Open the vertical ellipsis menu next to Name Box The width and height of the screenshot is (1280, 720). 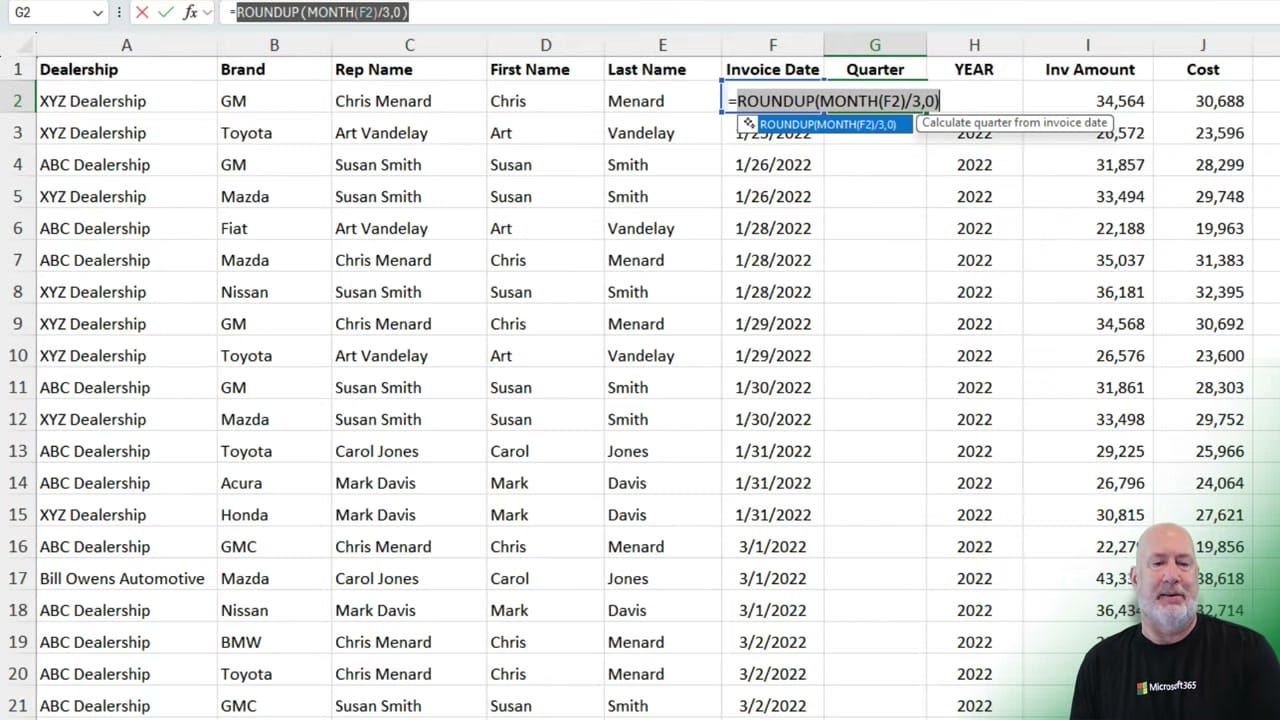pyautogui.click(x=118, y=12)
